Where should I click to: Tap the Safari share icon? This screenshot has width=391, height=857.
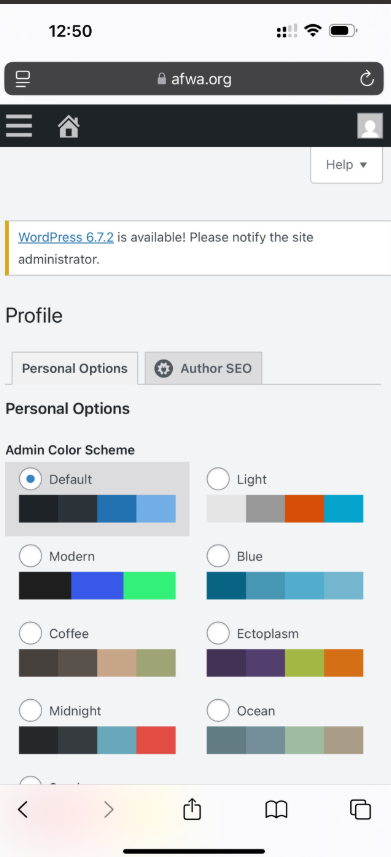tap(192, 809)
